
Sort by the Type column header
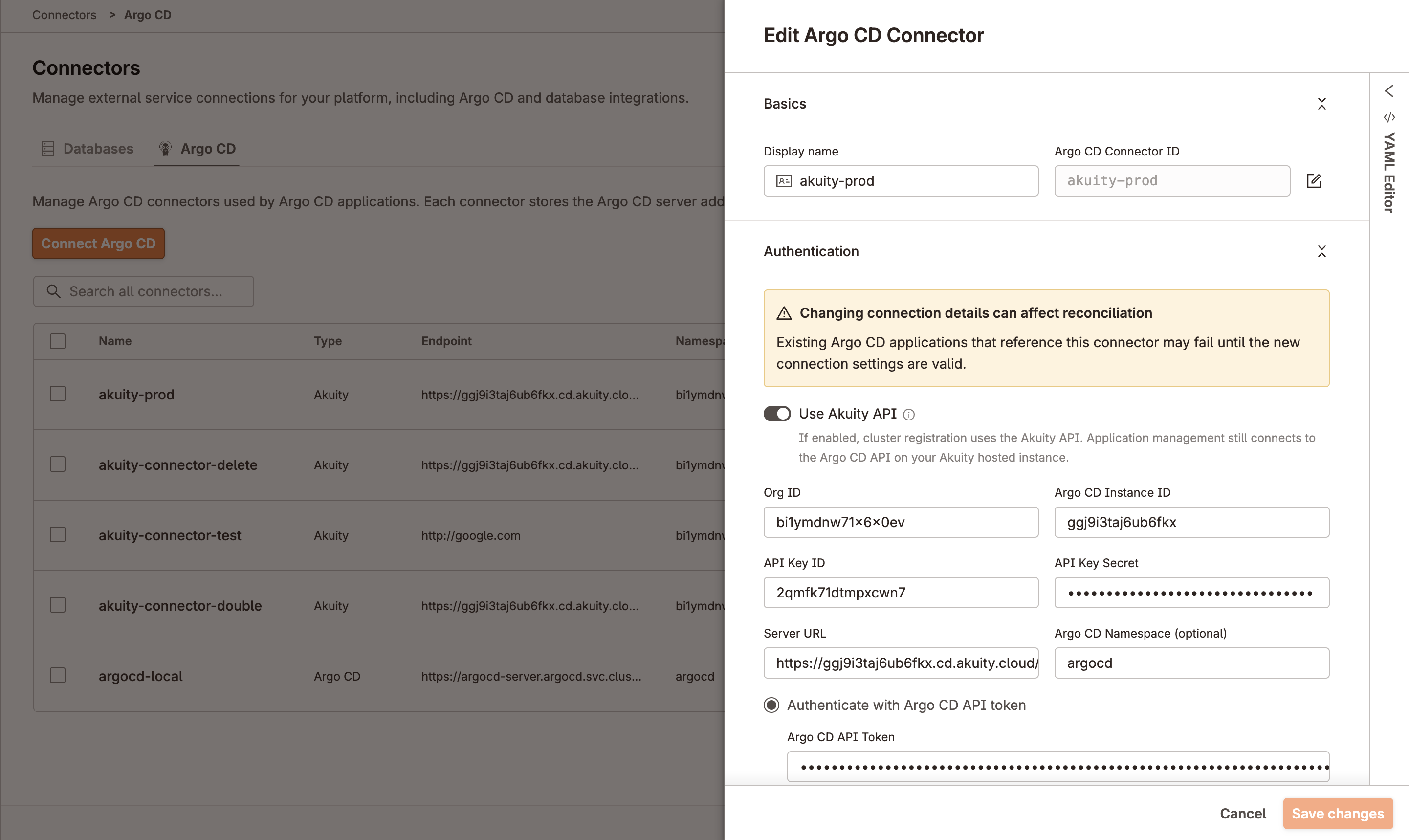point(328,341)
